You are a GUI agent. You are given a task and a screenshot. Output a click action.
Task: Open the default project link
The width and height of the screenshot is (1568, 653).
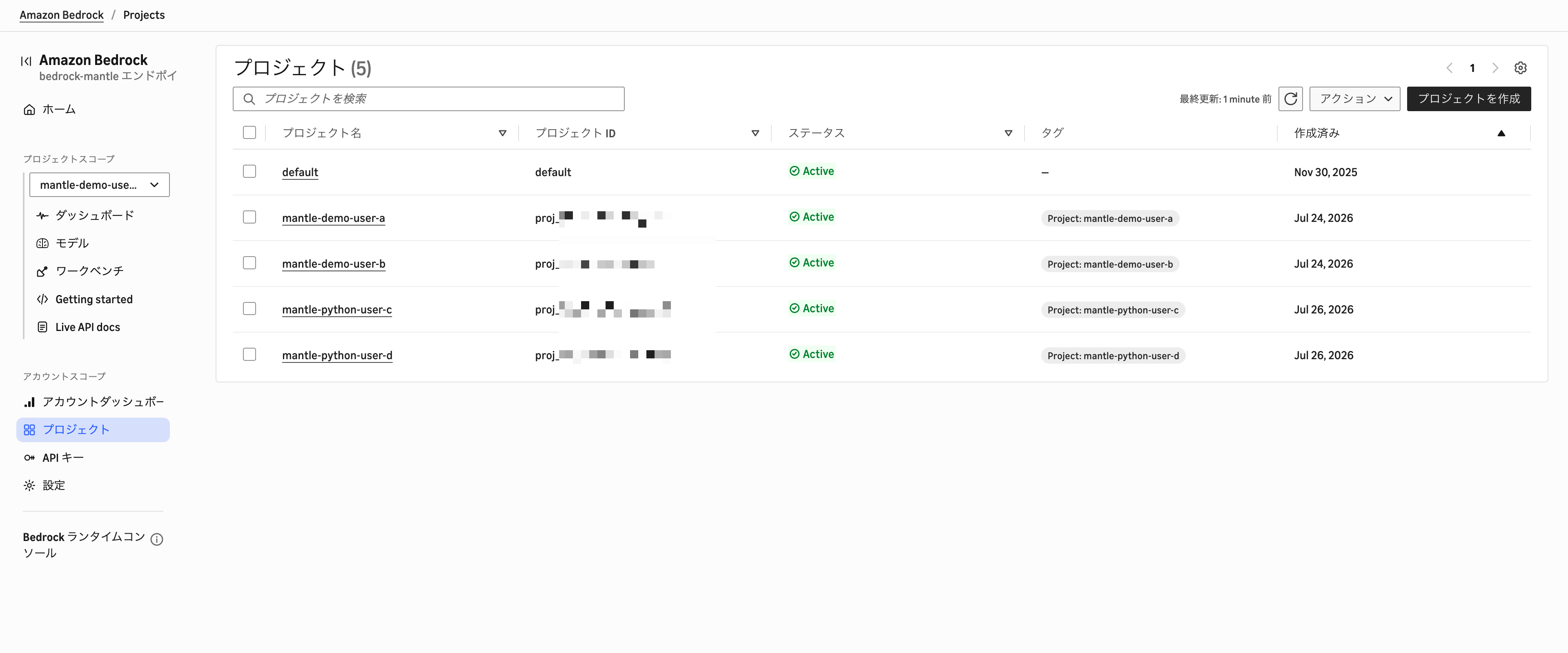click(300, 172)
